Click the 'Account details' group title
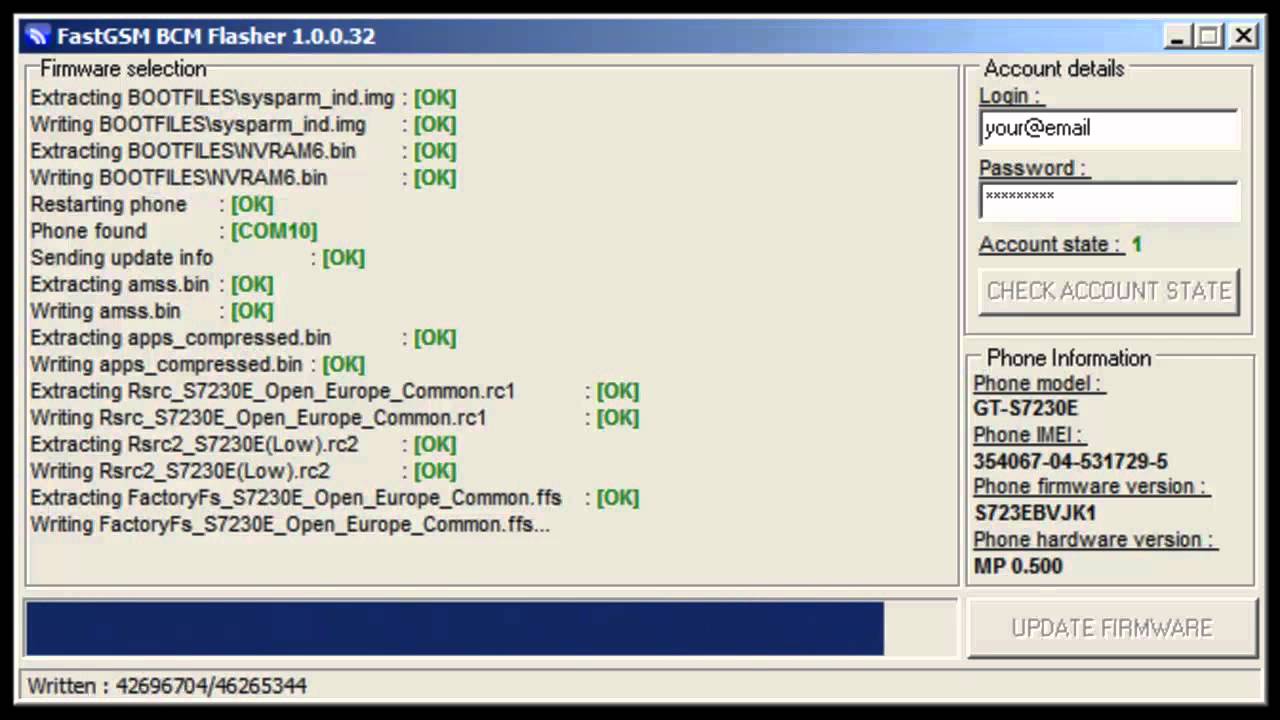 coord(1054,69)
